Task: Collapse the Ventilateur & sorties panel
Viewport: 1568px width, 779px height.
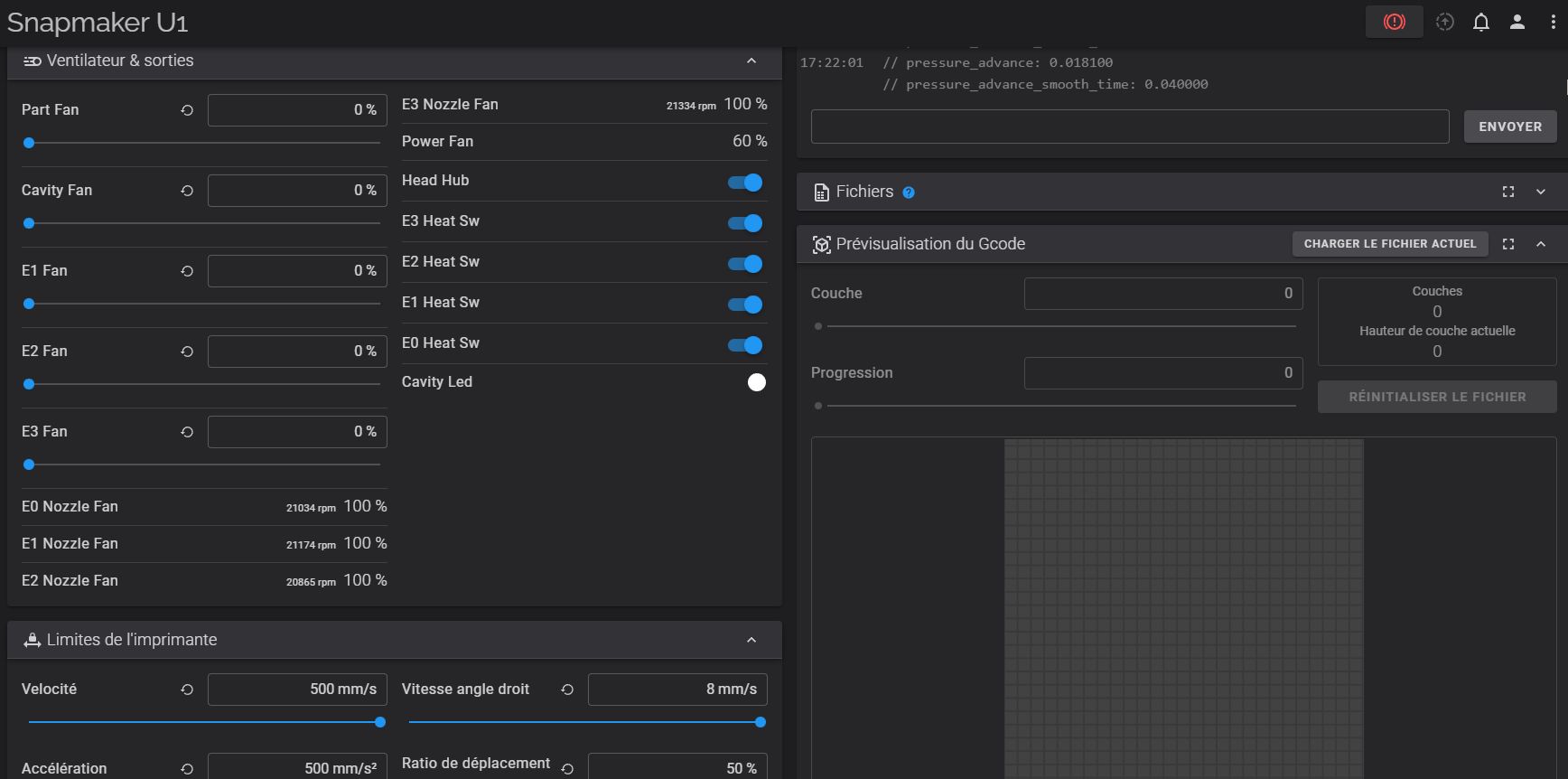Action: pos(751,61)
